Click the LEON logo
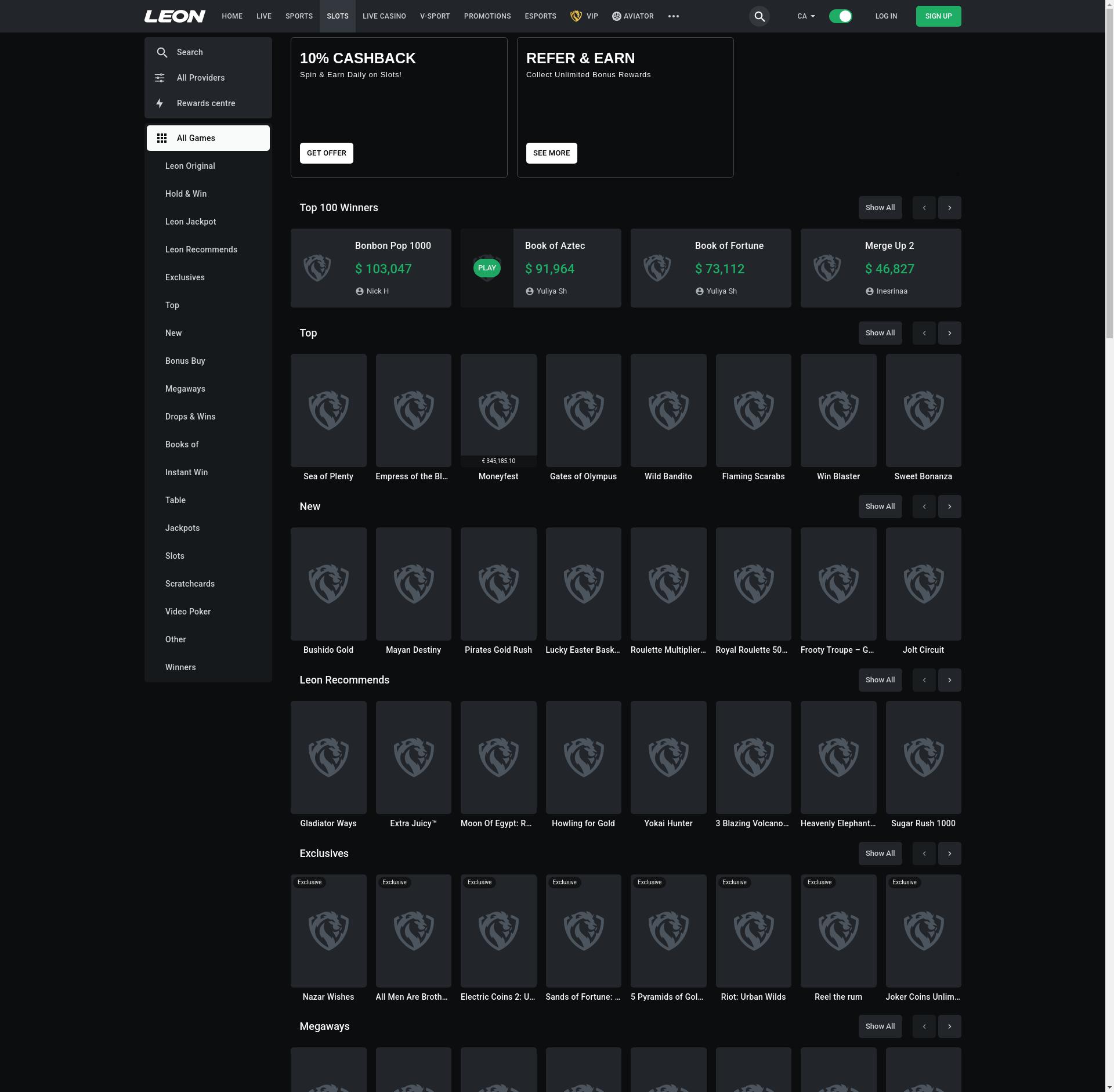The image size is (1114, 1092). click(x=175, y=16)
